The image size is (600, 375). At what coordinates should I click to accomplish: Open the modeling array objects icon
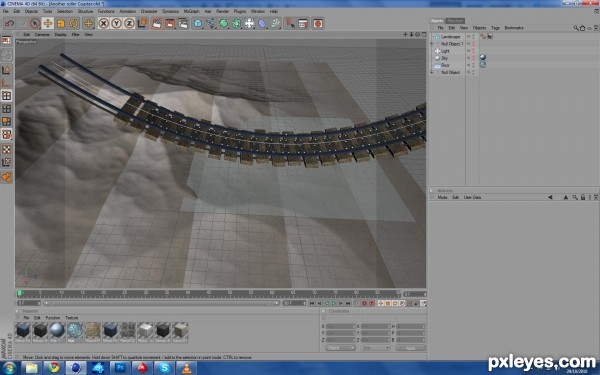pyautogui.click(x=236, y=23)
